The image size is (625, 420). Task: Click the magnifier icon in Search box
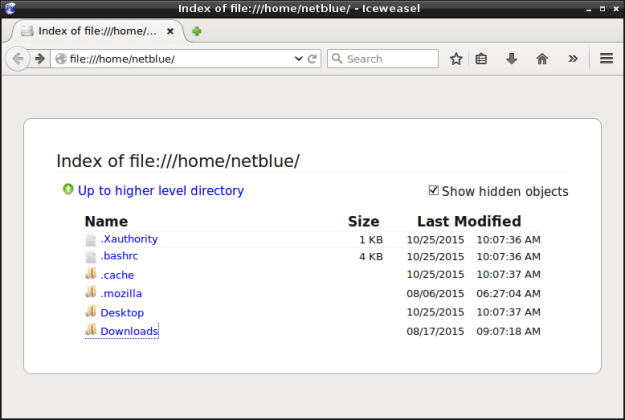(x=337, y=59)
